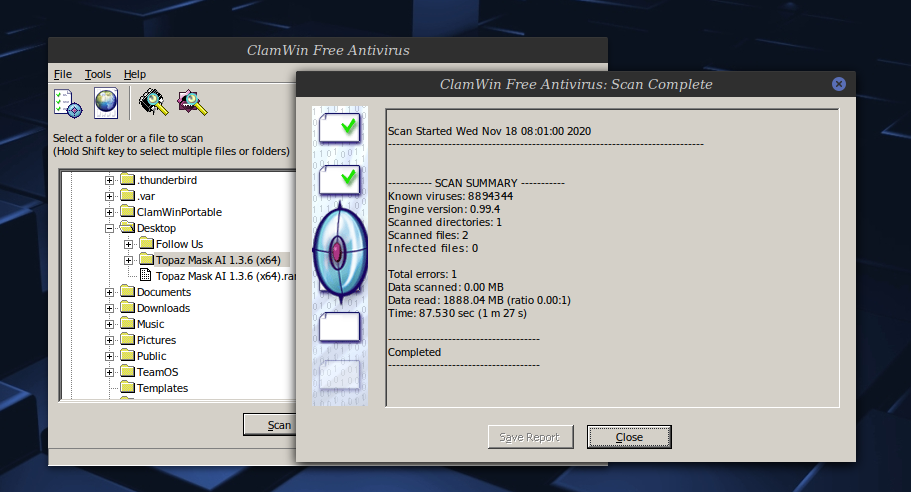911x492 pixels.
Task: Expand the Documents folder node
Action: [109, 292]
